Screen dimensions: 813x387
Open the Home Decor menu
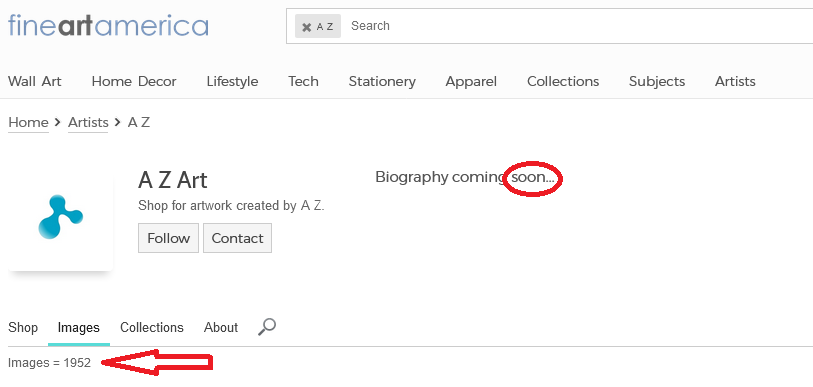click(134, 81)
